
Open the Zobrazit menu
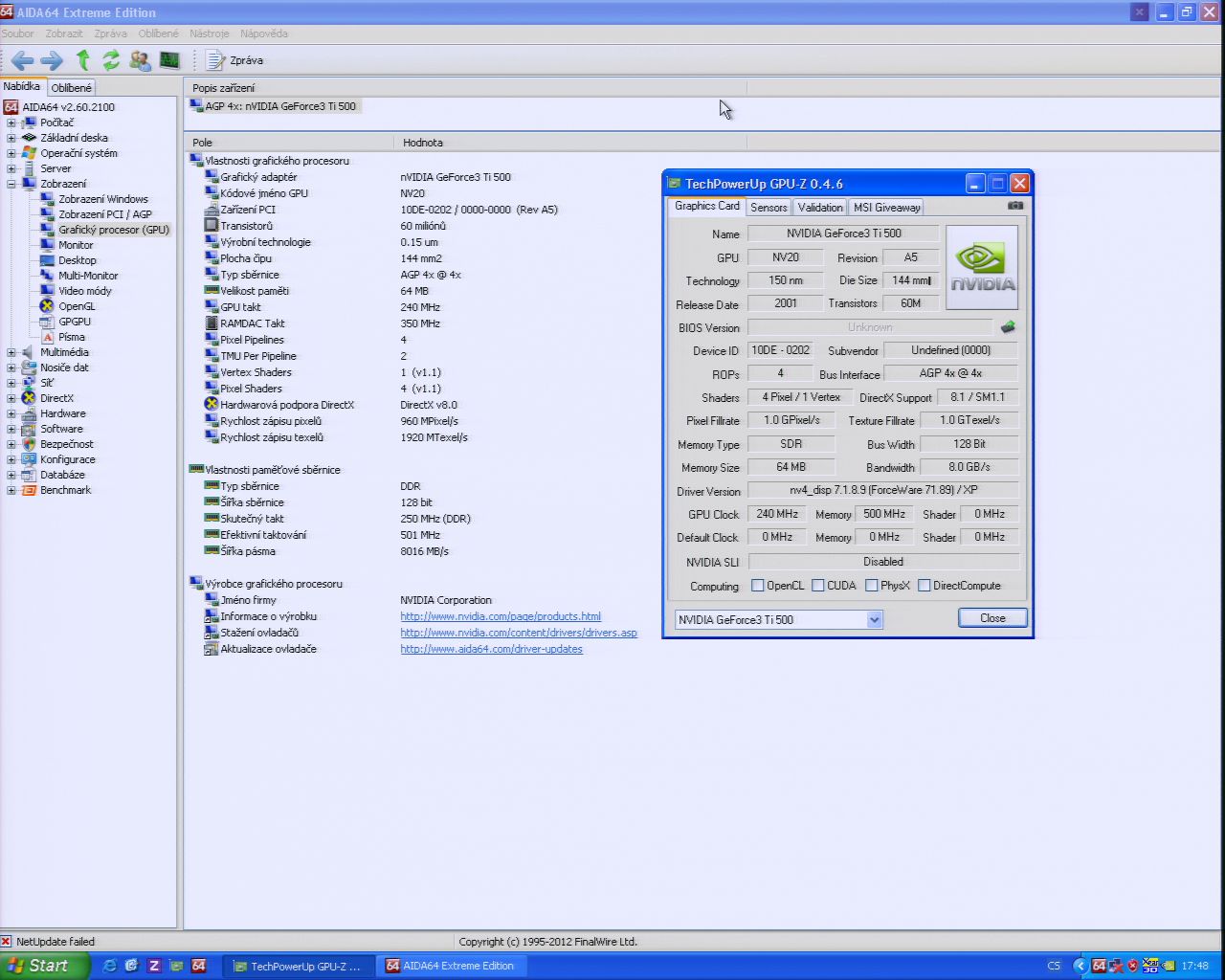64,33
